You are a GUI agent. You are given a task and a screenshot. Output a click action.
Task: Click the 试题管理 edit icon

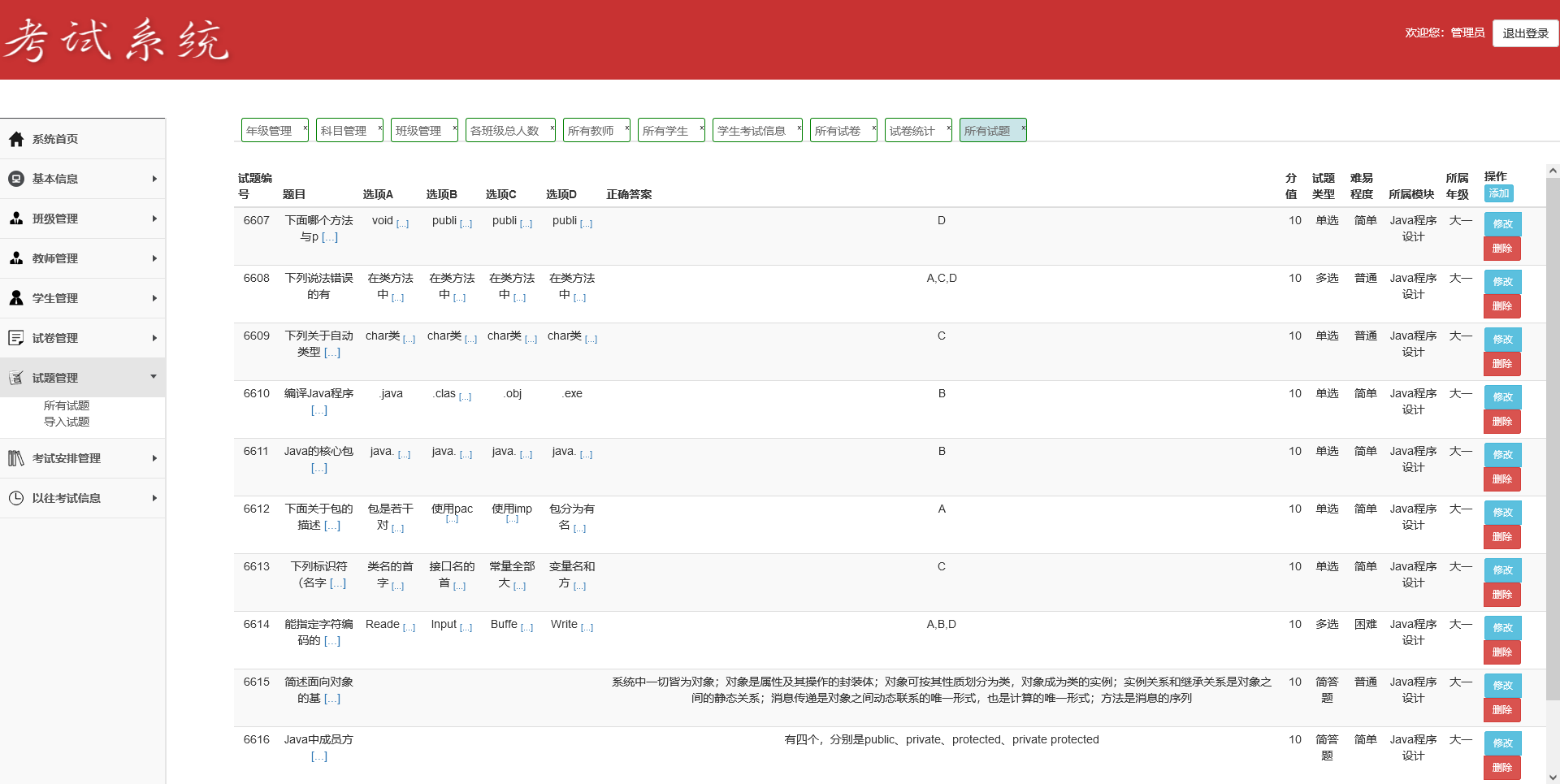point(16,378)
